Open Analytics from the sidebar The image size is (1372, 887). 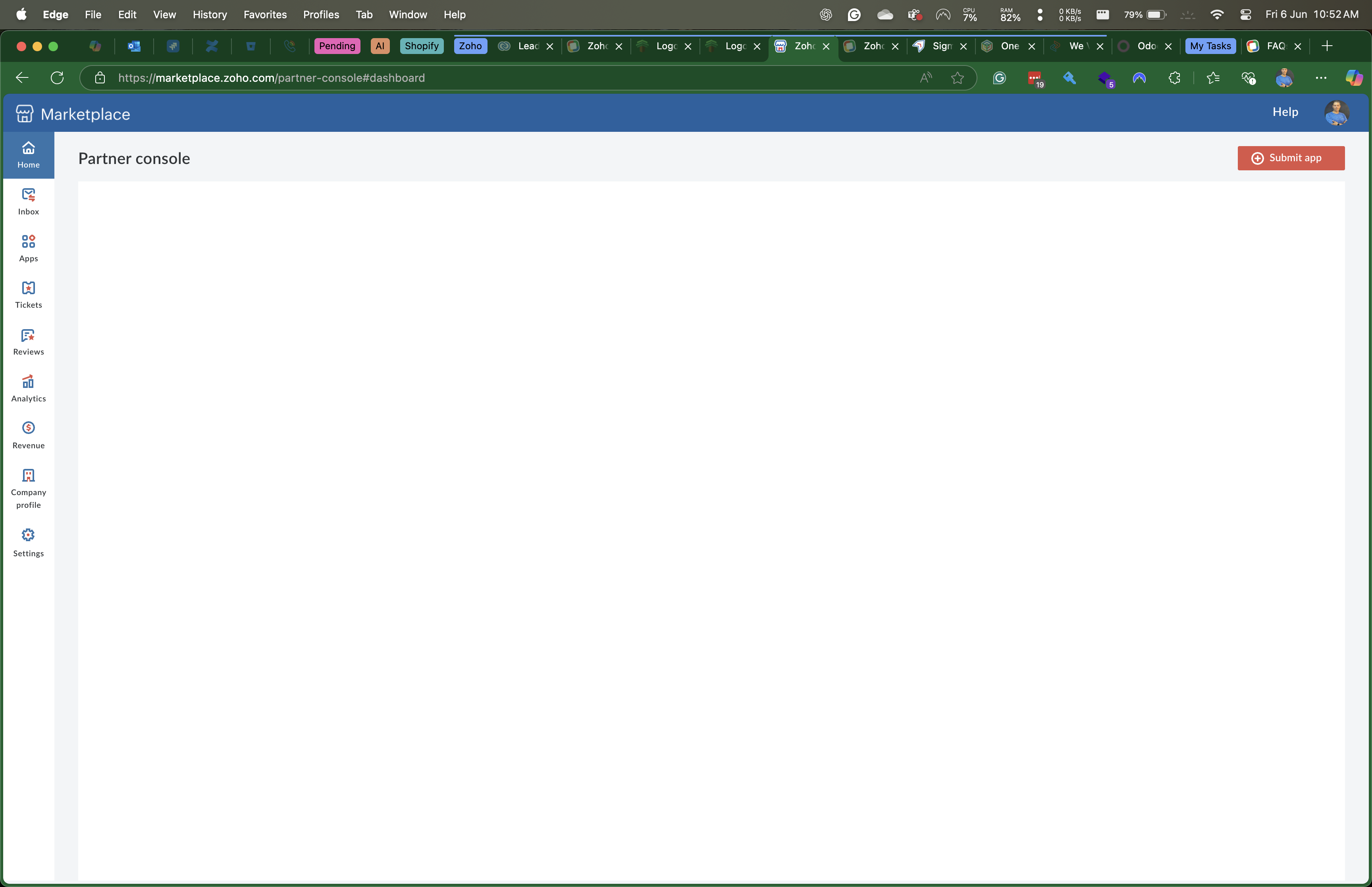click(x=28, y=388)
